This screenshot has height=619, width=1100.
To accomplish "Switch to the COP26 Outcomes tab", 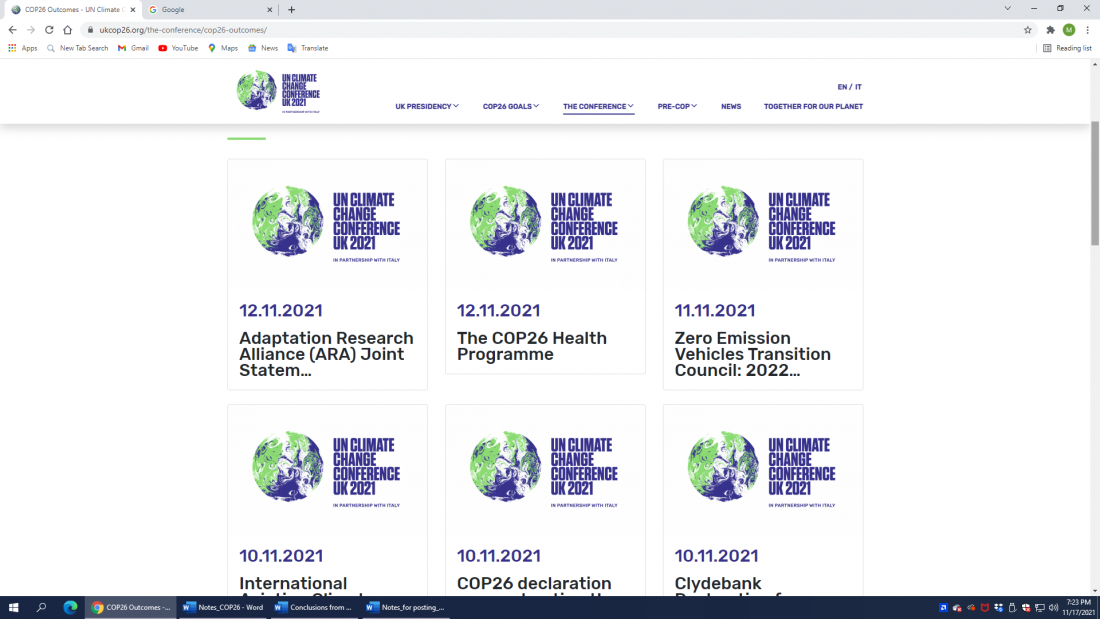I will coord(73,10).
